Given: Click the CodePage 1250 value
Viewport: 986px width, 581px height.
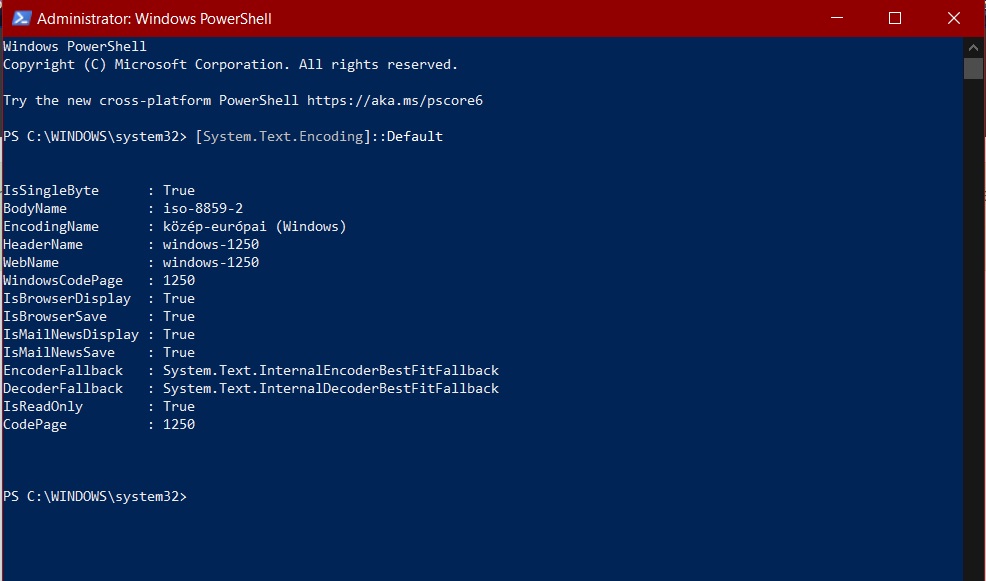Looking at the screenshot, I should (179, 424).
